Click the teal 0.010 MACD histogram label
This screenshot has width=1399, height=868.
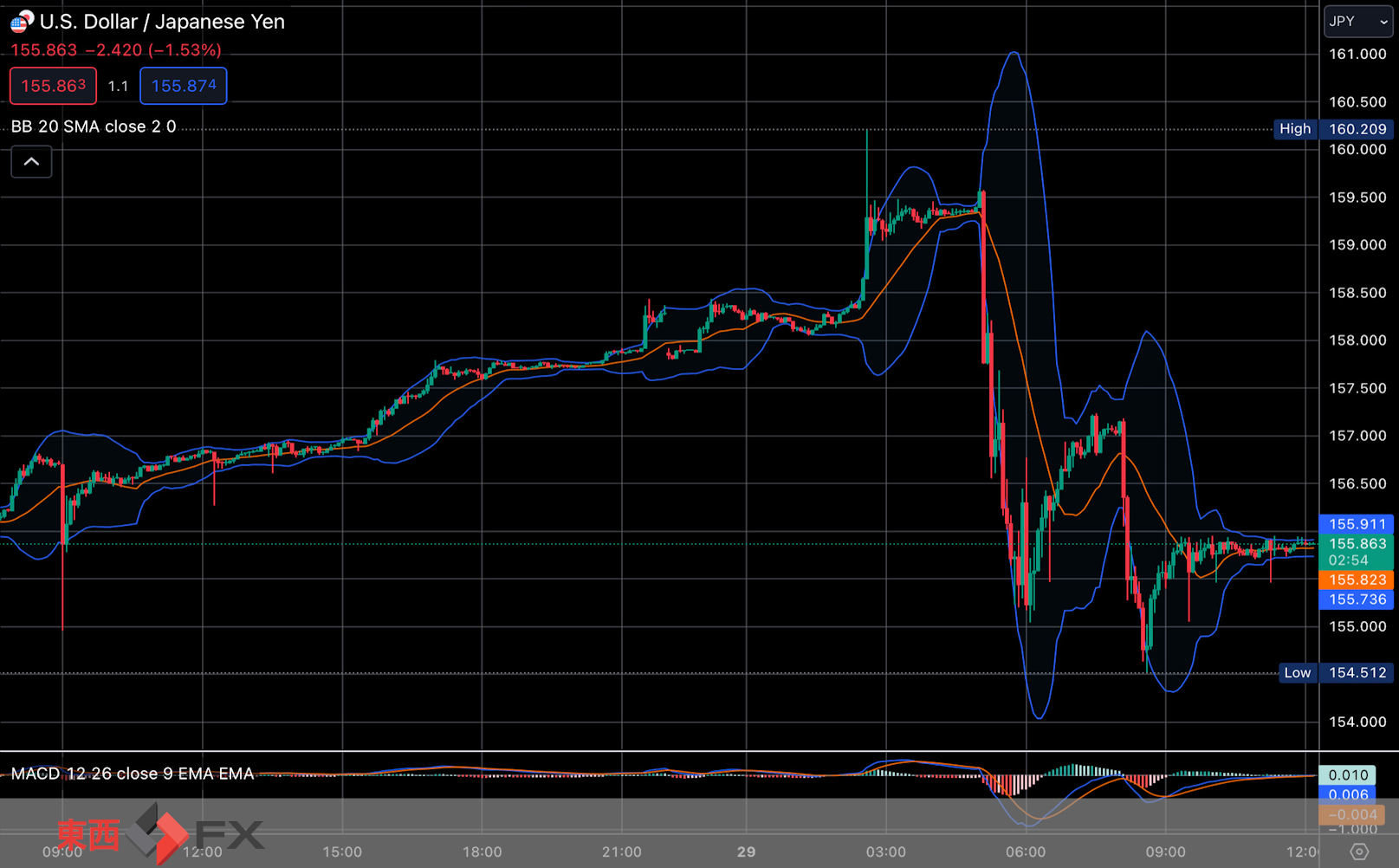[x=1347, y=775]
